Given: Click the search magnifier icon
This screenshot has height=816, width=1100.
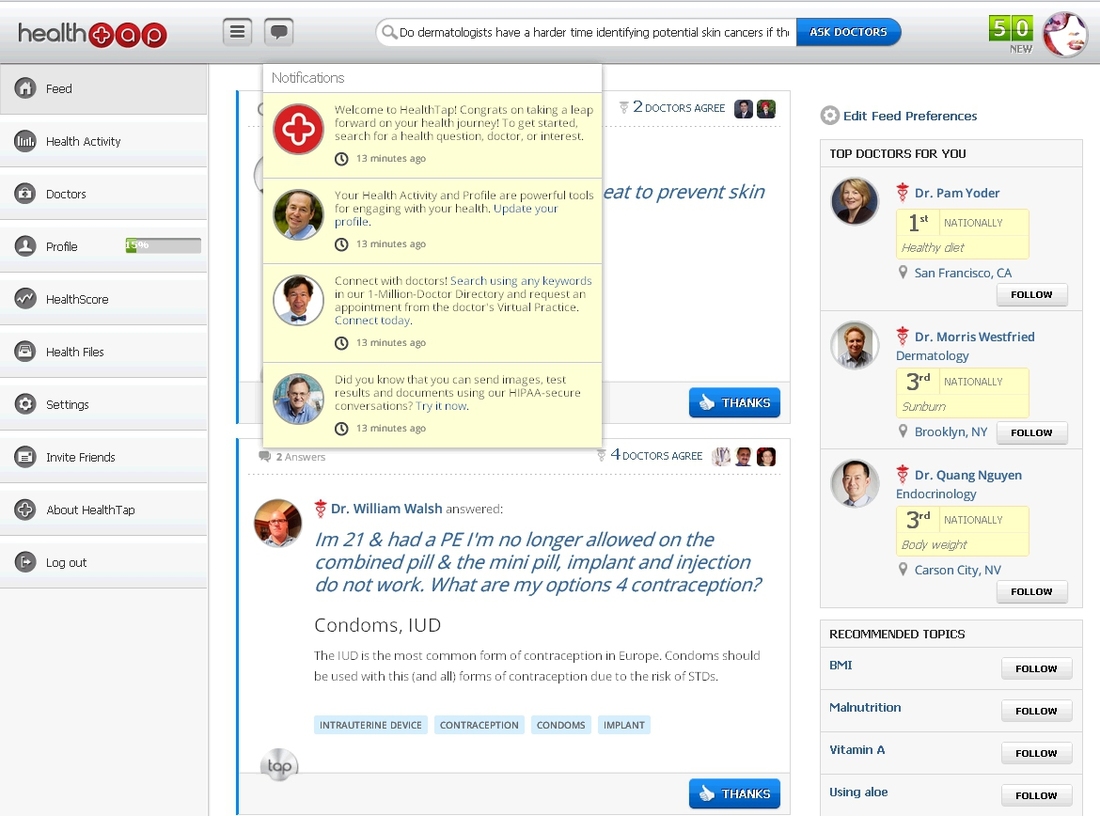Looking at the screenshot, I should [388, 32].
